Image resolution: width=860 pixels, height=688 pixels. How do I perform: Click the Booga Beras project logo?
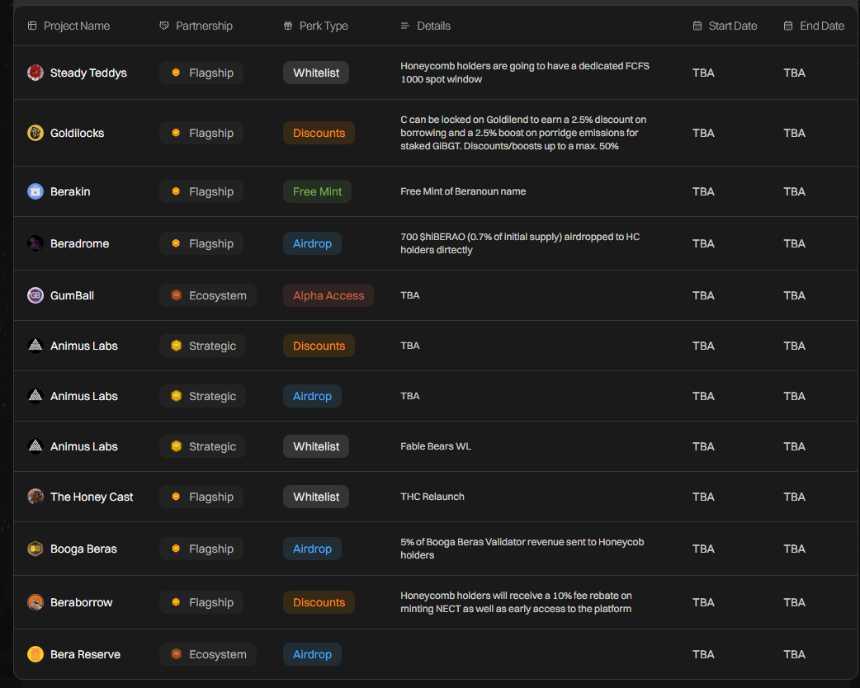pos(35,549)
